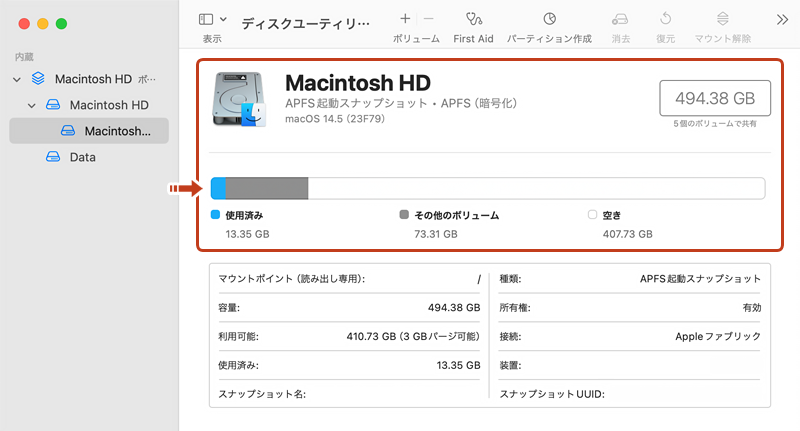The height and width of the screenshot is (431, 800).
Task: Click the 利用可能 row label
Action: (238, 337)
